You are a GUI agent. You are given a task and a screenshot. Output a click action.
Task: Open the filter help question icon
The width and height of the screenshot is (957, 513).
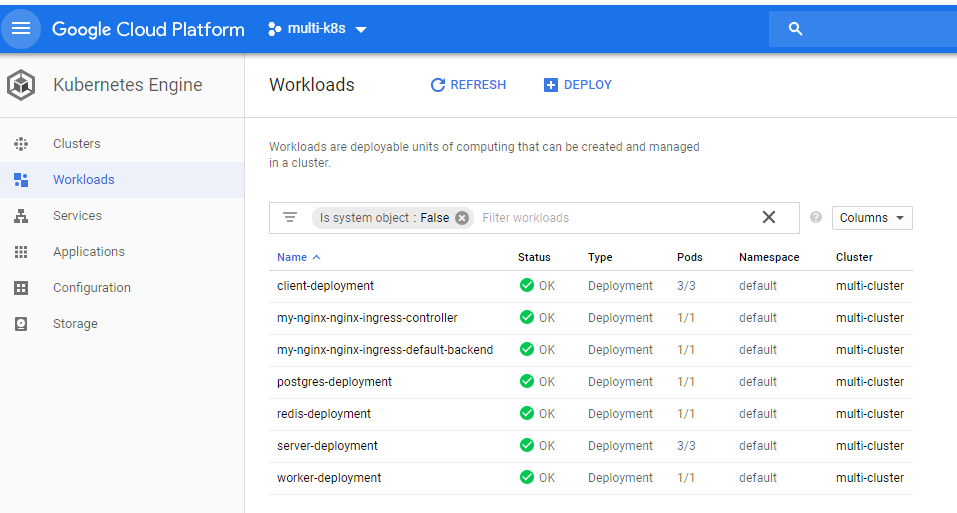pos(815,218)
